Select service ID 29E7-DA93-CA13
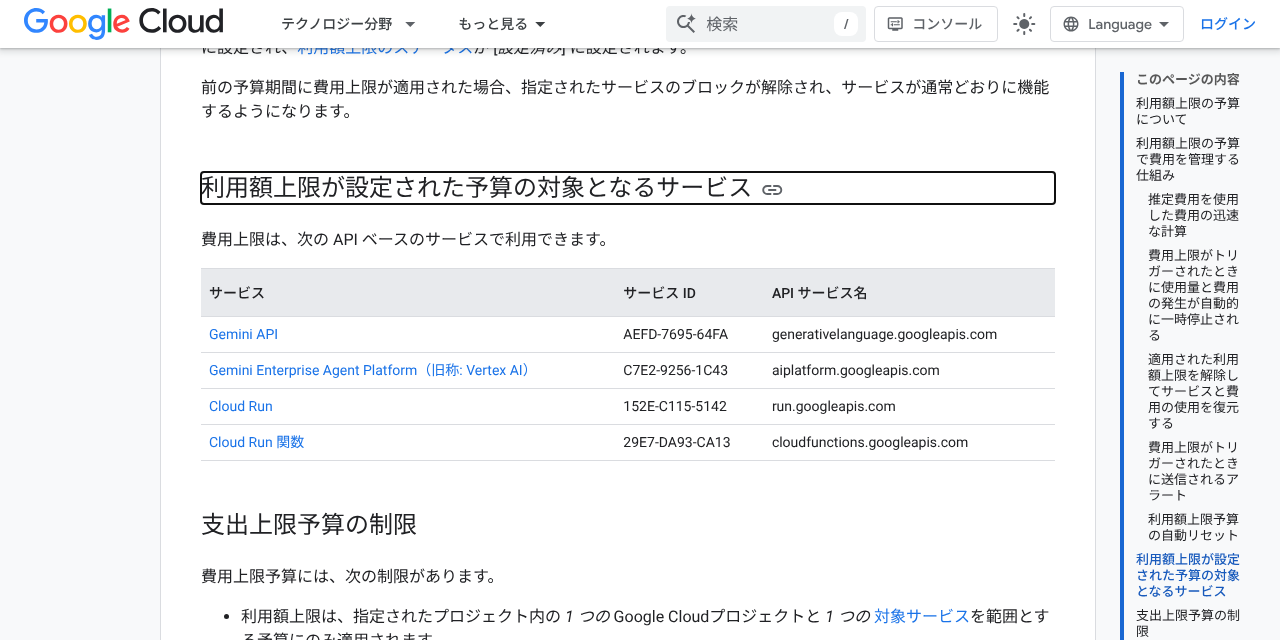Viewport: 1280px width, 640px height. pyautogui.click(x=677, y=442)
